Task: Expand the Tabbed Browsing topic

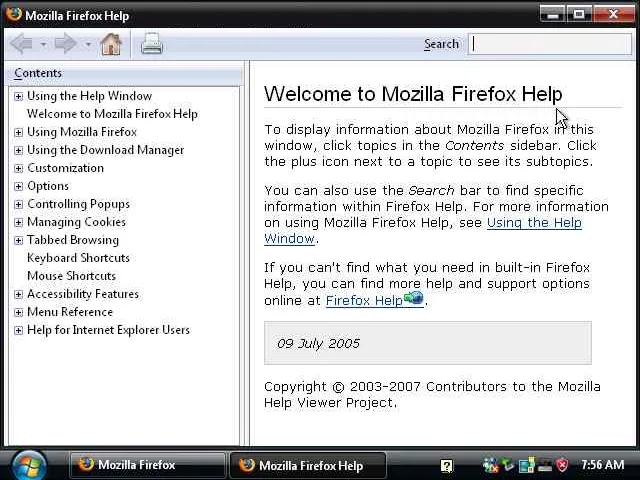Action: pos(18,240)
